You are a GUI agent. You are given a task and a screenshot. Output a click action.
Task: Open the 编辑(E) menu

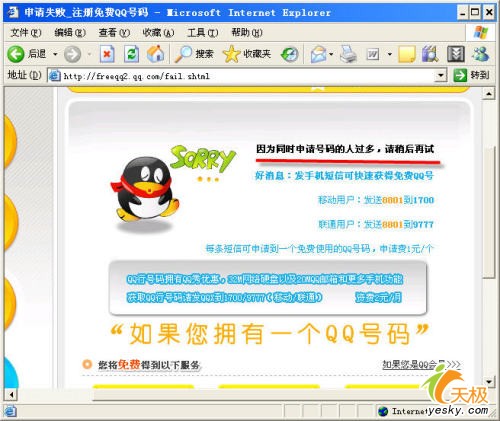[x=70, y=32]
